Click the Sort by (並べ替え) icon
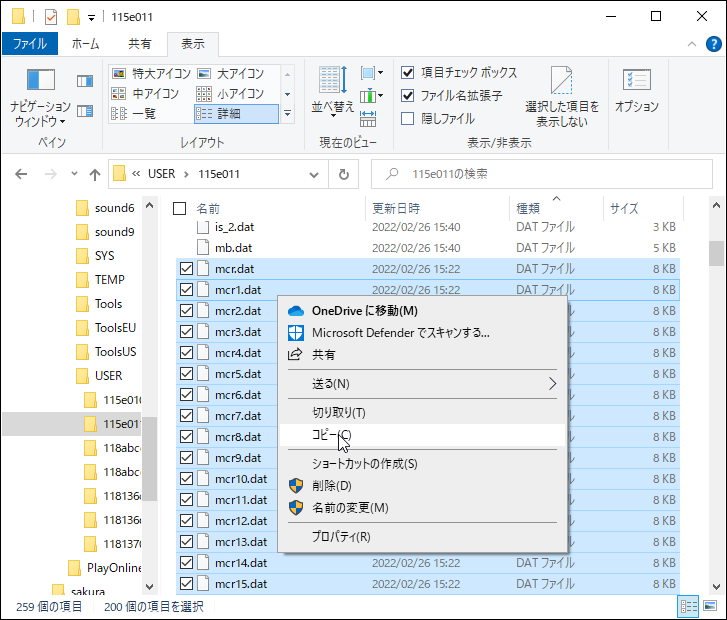Screen dimensions: 727x620 coord(332,90)
